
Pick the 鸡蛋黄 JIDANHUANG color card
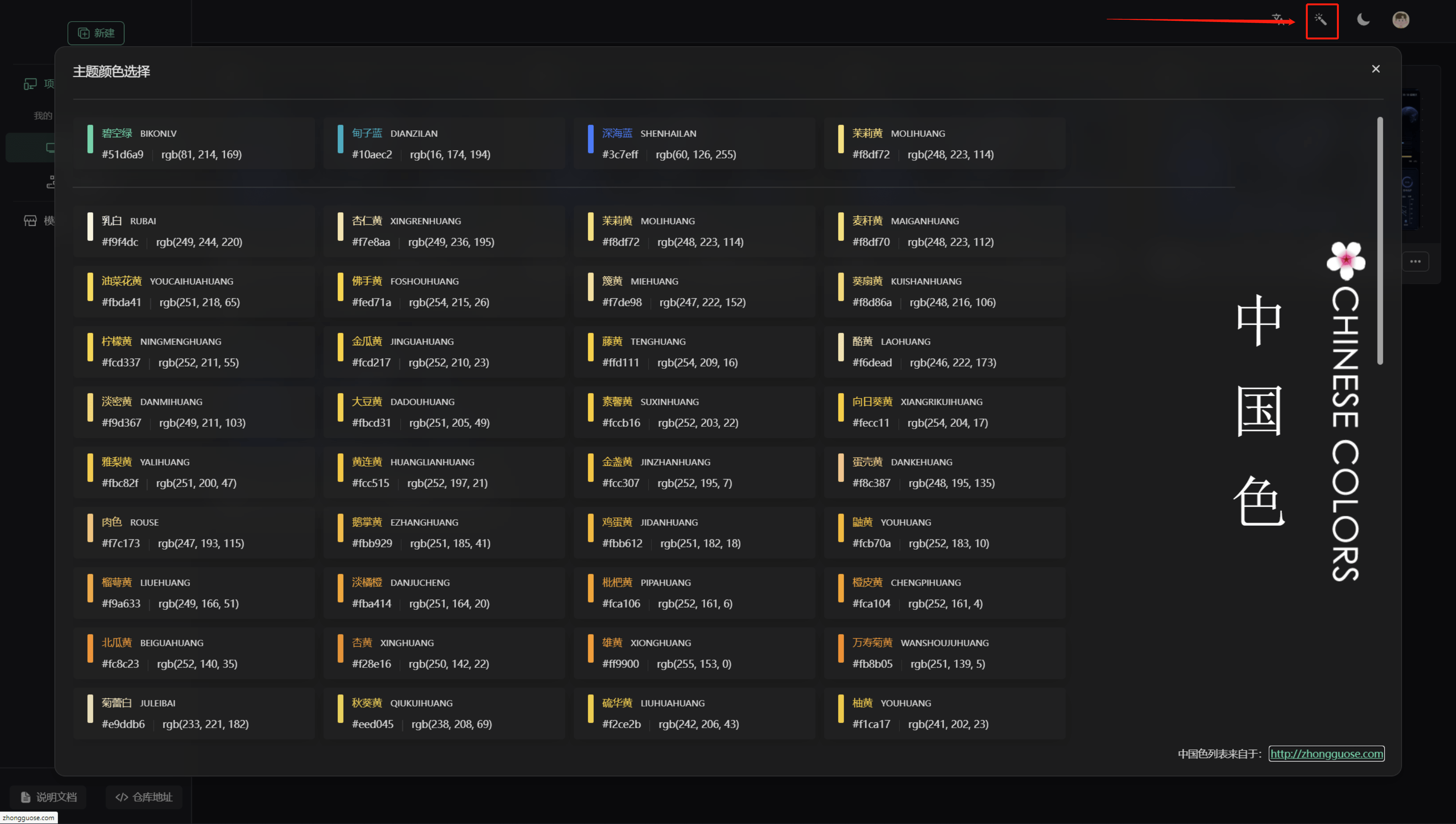pyautogui.click(x=694, y=533)
